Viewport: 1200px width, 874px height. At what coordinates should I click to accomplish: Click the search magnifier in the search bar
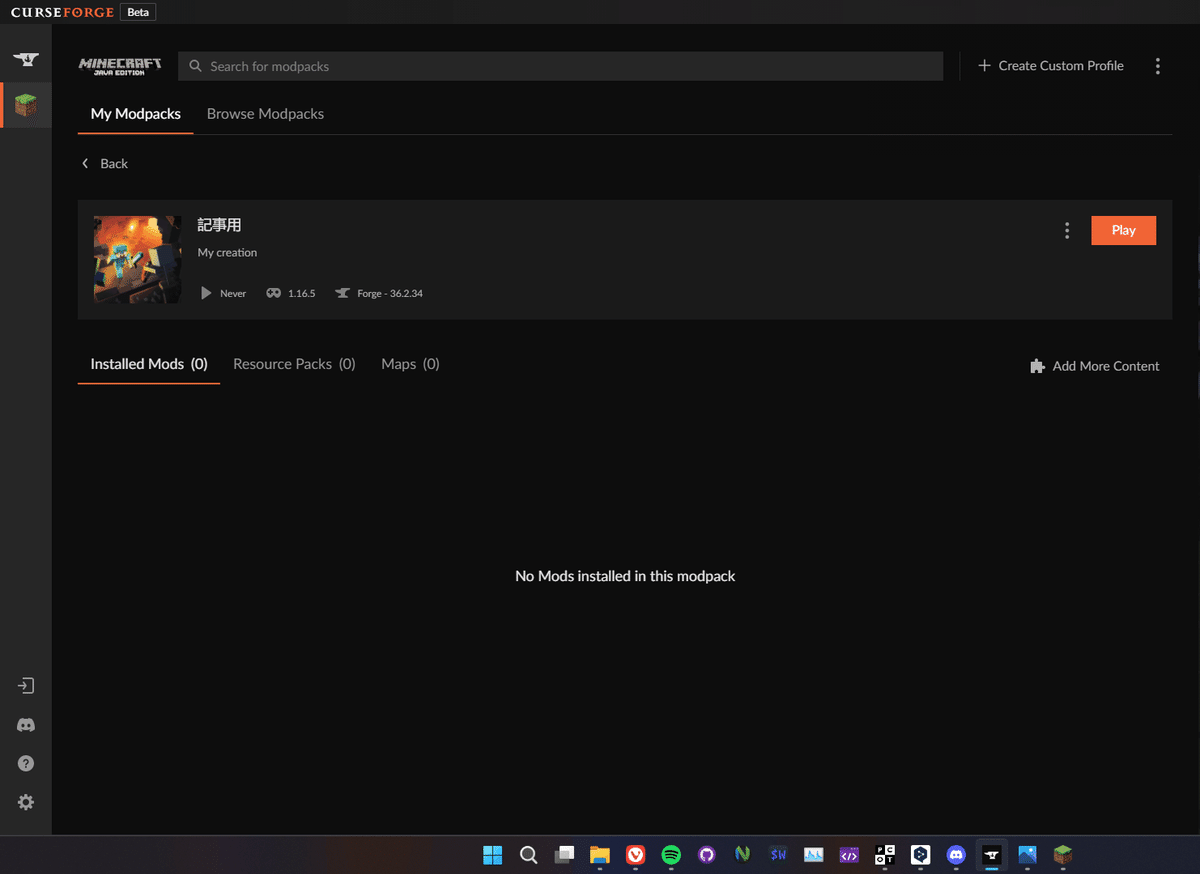194,66
